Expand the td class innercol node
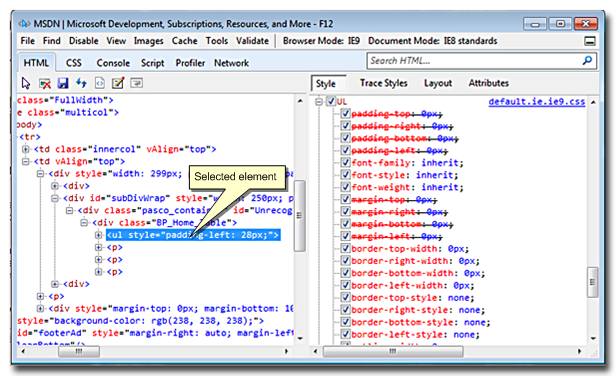Screen dimensions: 616x377 [26, 149]
